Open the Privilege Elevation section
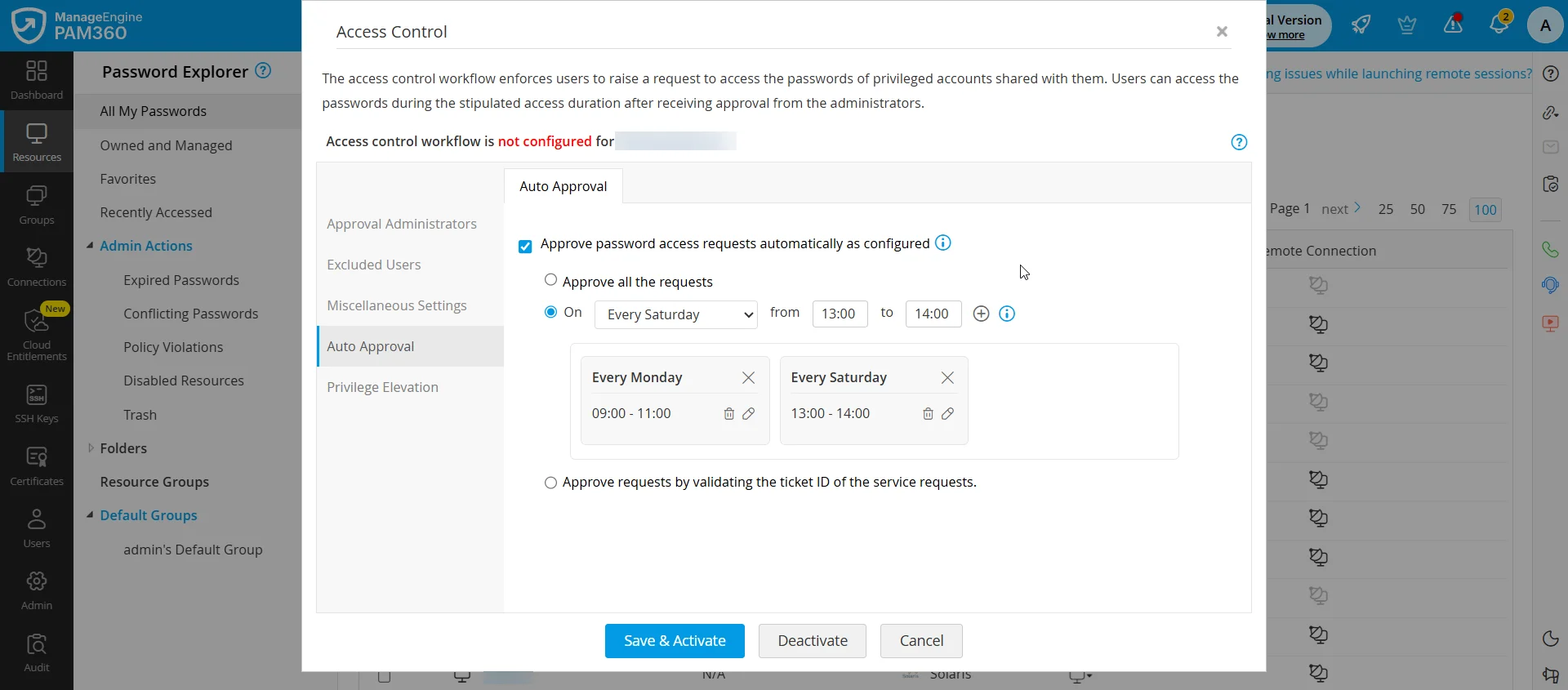1568x690 pixels. tap(382, 387)
